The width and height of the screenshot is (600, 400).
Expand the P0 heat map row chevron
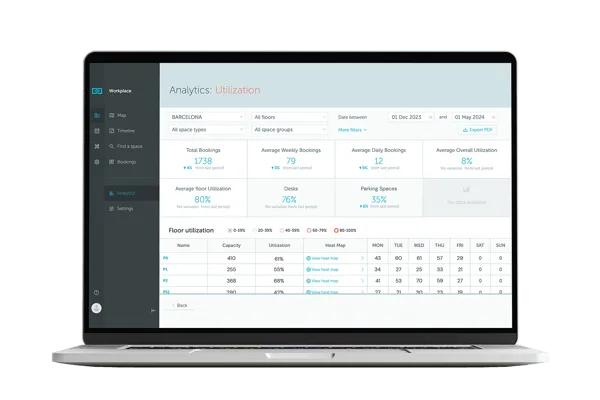click(362, 258)
